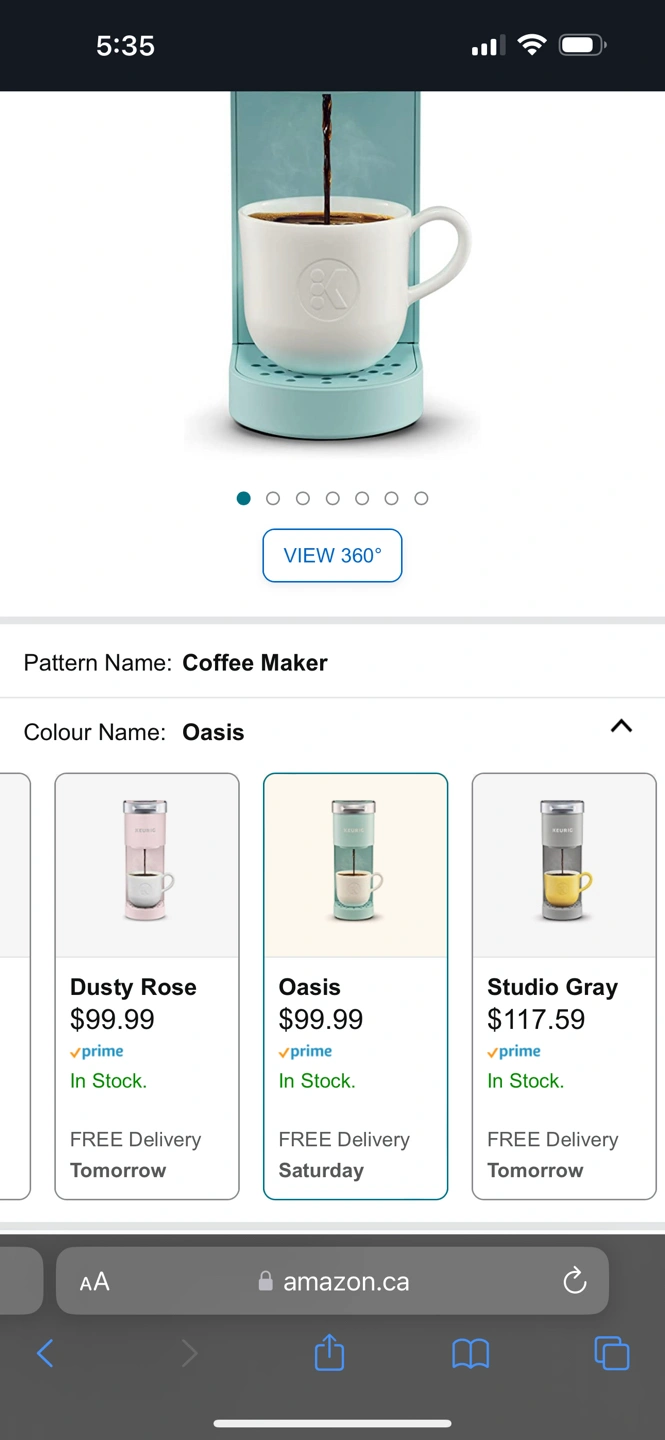Open the Safari share sheet
Screen dimensions: 665x1440
(329, 1354)
